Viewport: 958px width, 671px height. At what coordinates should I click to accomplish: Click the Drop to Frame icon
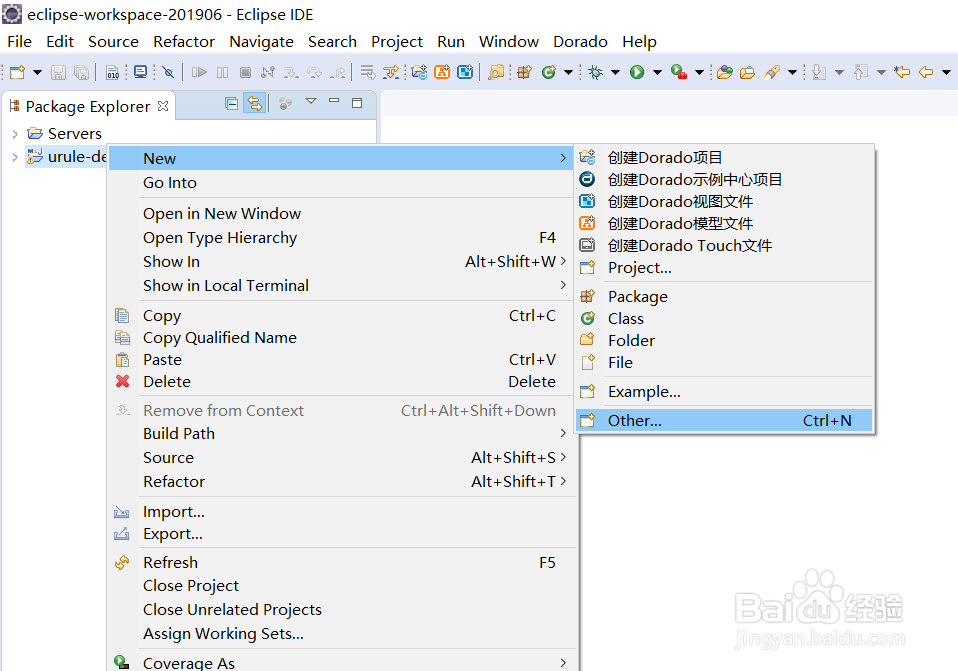point(367,72)
